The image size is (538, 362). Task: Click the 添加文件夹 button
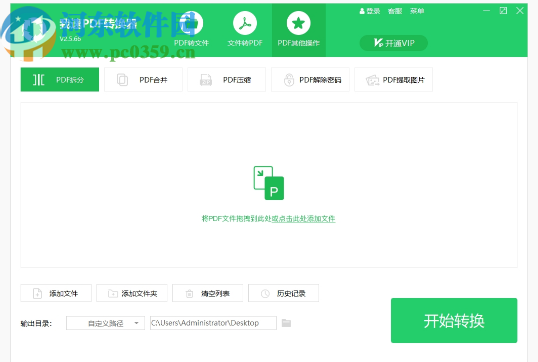[x=132, y=293]
